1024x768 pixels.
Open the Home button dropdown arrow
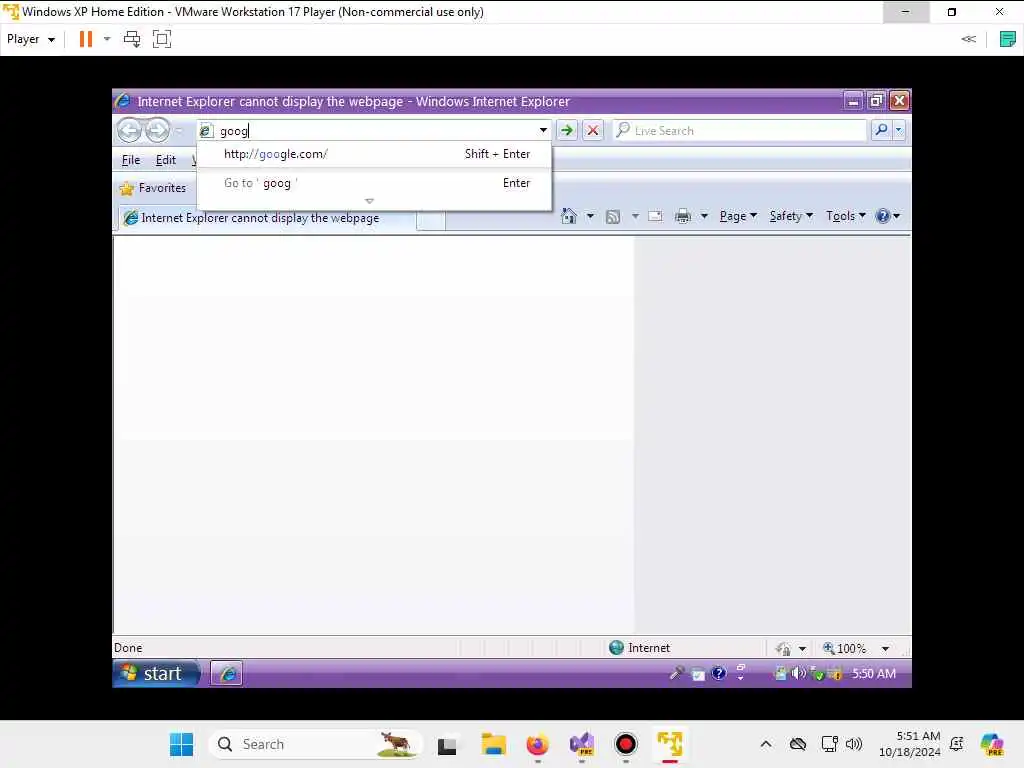pyautogui.click(x=590, y=216)
